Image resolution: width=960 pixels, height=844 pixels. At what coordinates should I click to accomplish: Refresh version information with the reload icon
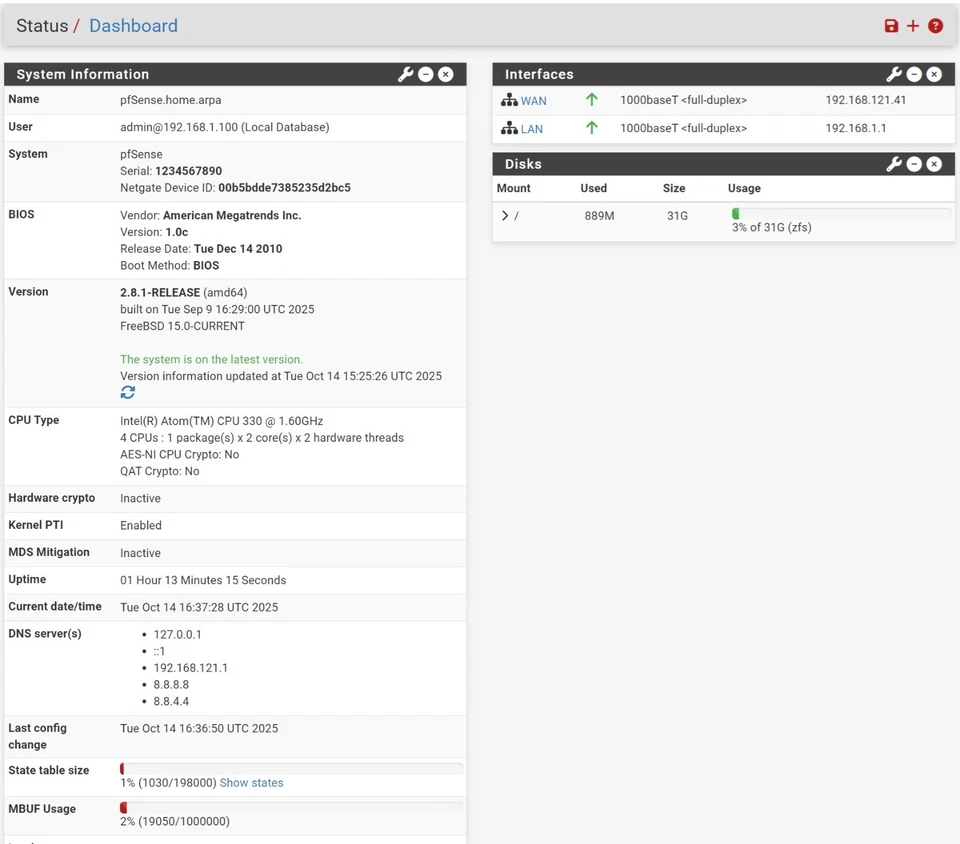127,392
